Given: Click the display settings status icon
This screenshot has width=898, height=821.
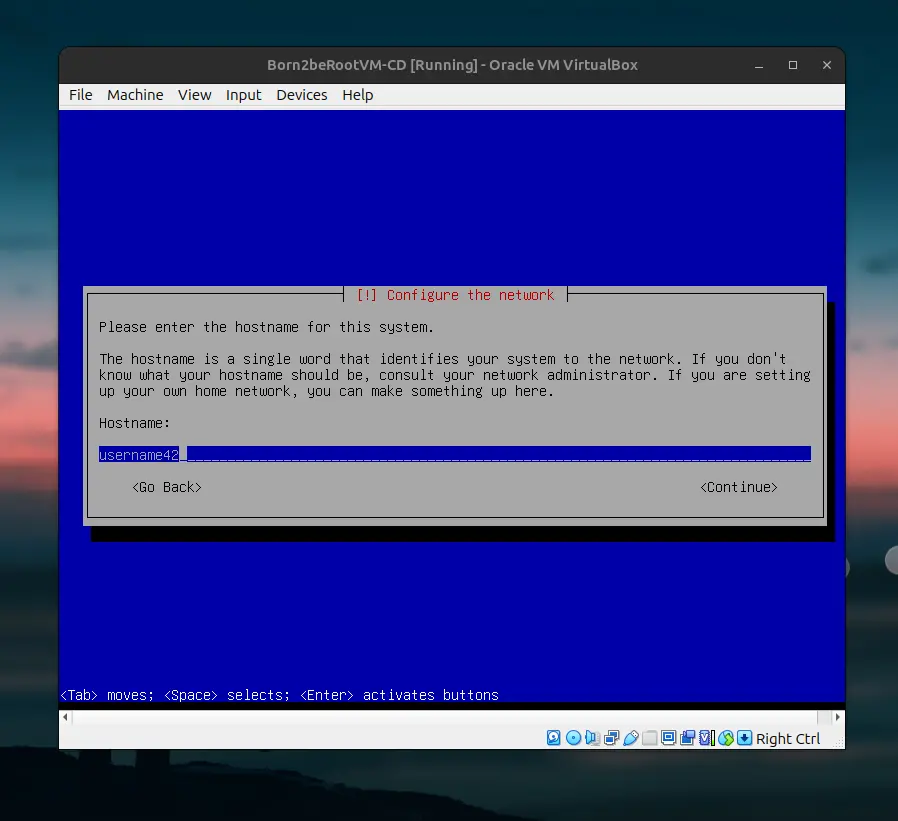Looking at the screenshot, I should click(x=668, y=738).
